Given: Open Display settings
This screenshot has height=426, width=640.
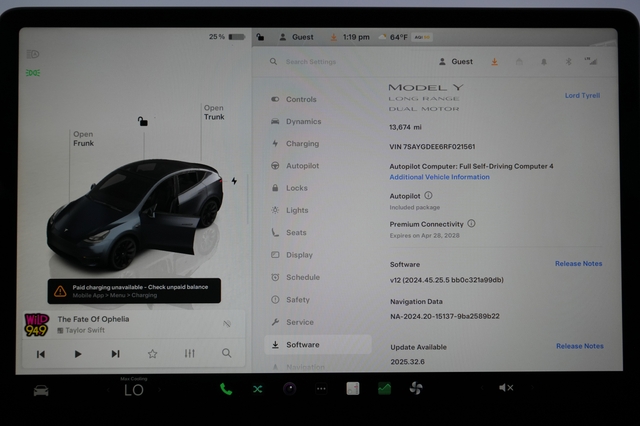Looking at the screenshot, I should click(299, 255).
